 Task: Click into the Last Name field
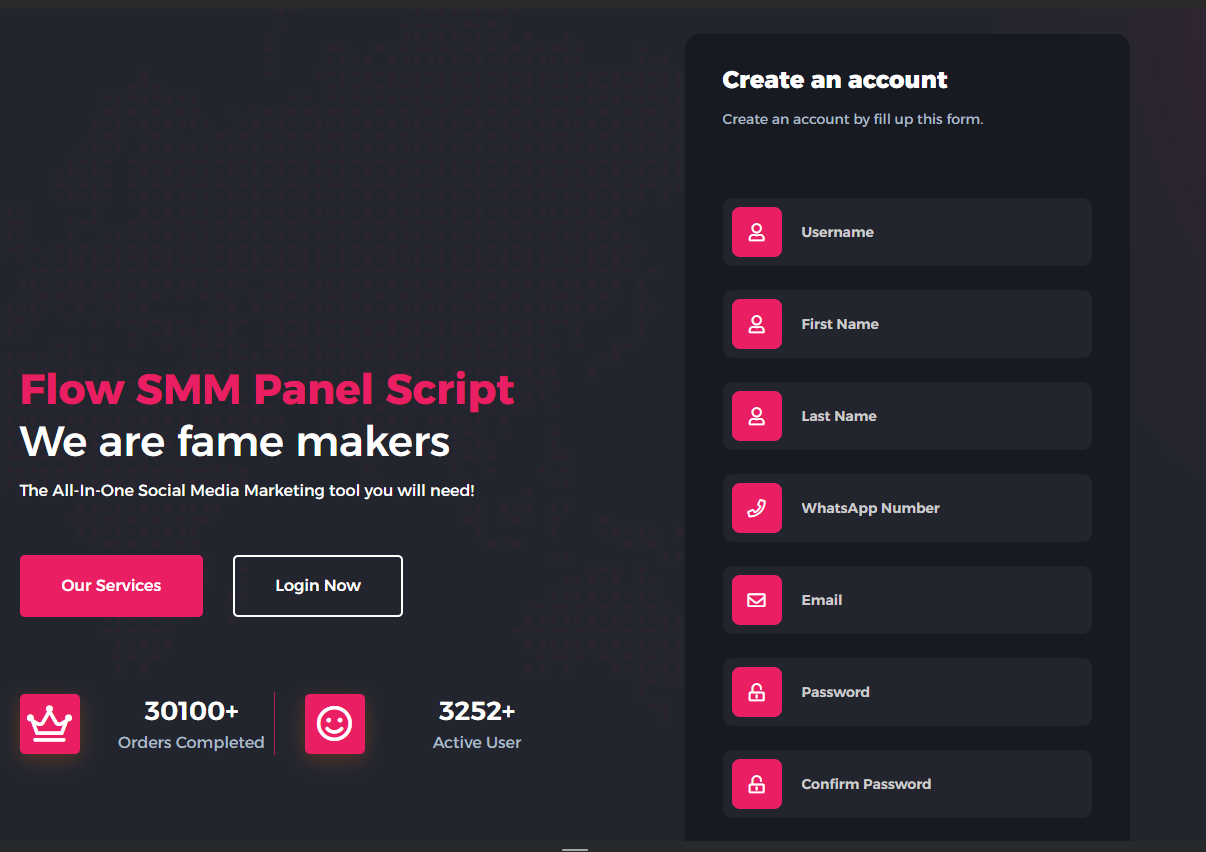(935, 416)
